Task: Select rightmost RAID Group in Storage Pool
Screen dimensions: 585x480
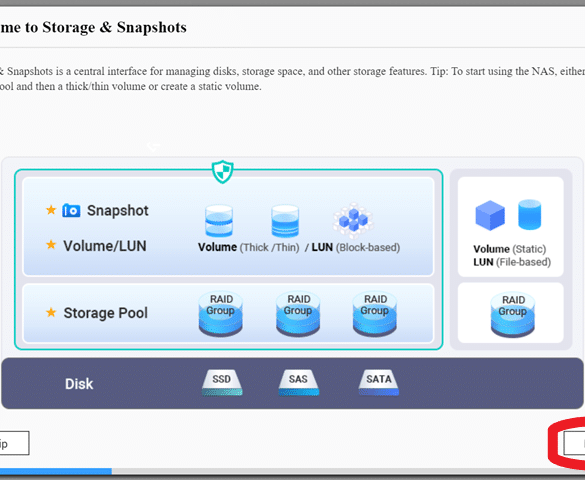Action: [375, 314]
